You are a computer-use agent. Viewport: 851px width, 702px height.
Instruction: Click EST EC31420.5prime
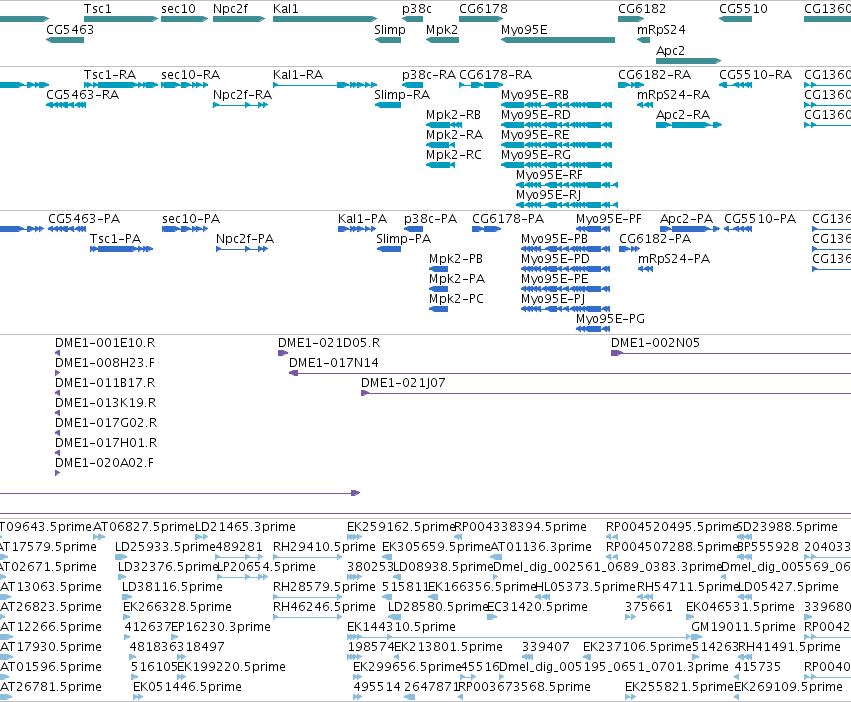(x=537, y=606)
